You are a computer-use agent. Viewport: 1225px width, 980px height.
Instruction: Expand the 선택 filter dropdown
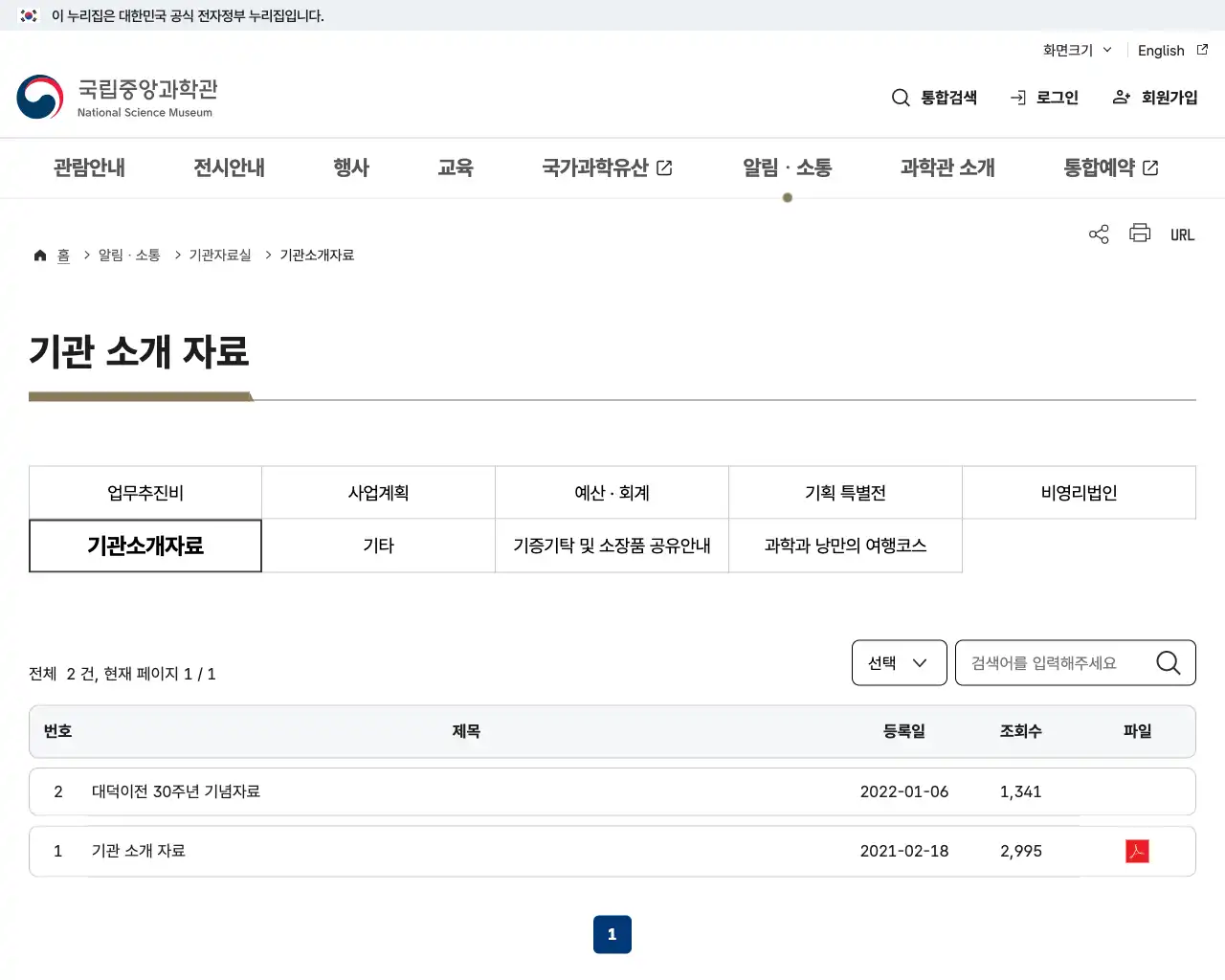(x=899, y=662)
